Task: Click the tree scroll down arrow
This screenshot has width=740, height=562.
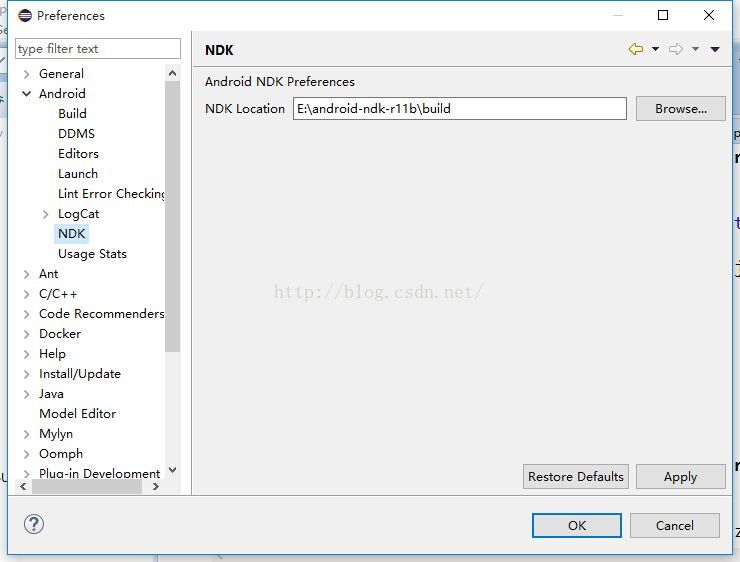Action: click(x=172, y=470)
